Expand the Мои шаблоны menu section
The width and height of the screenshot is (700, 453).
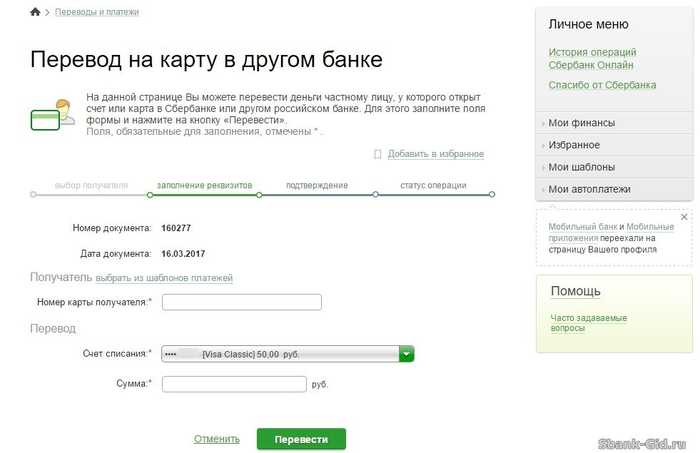click(614, 167)
